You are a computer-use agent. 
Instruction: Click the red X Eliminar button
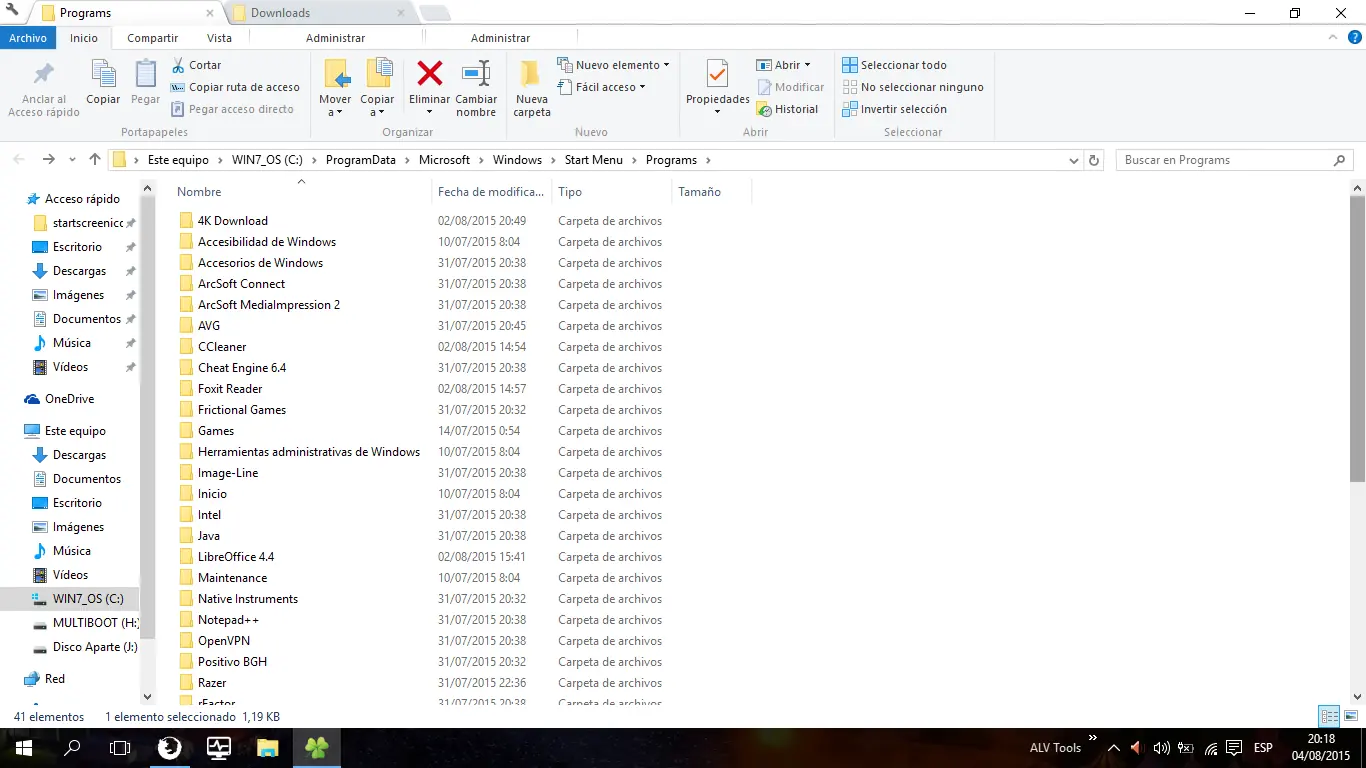[x=430, y=87]
